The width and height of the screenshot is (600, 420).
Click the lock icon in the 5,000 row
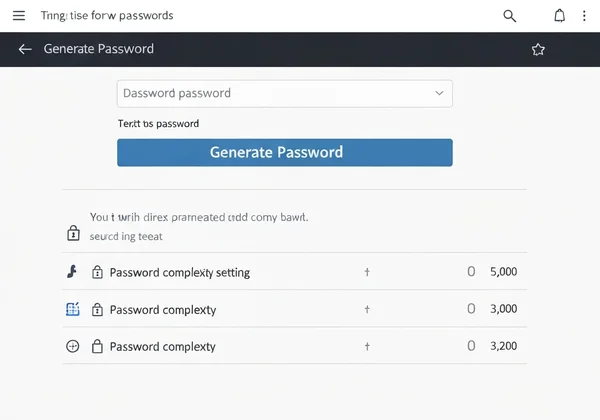98,272
